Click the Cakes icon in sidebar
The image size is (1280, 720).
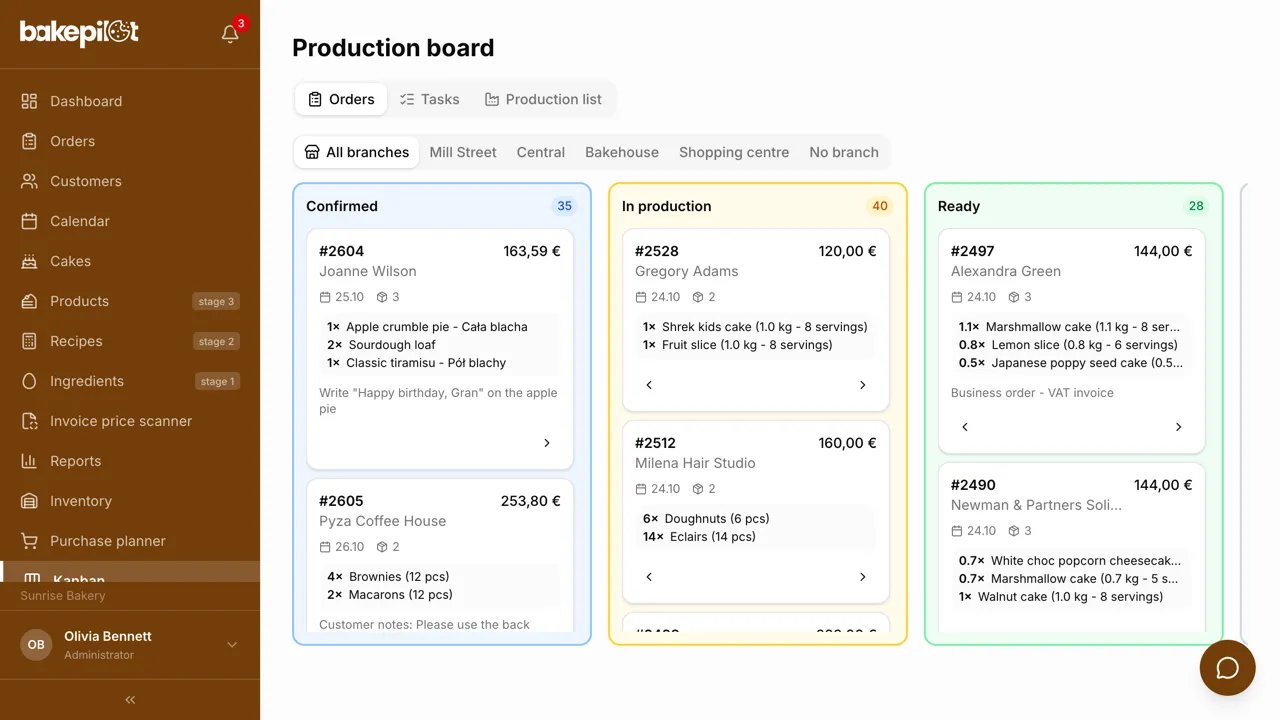point(30,261)
